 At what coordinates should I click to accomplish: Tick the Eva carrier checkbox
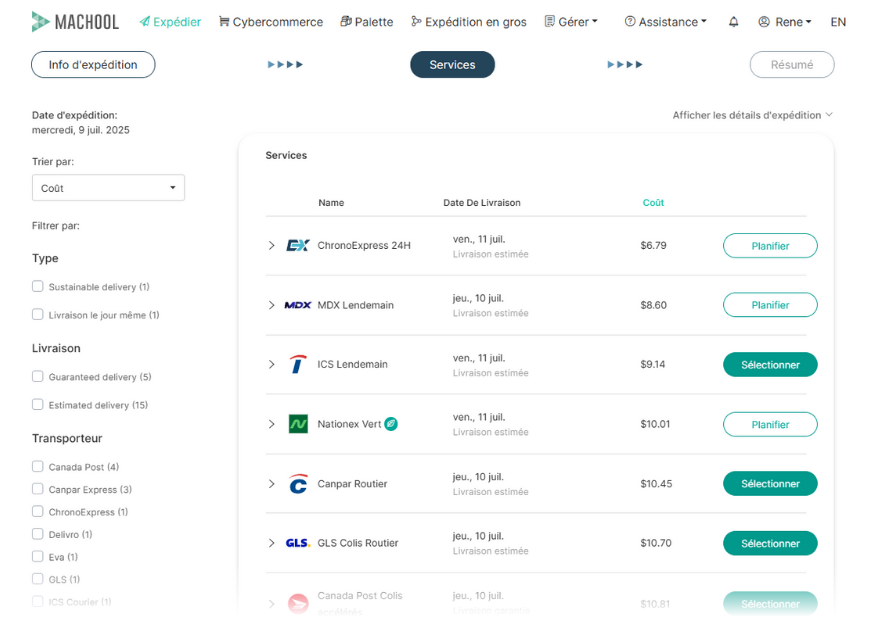(x=37, y=556)
